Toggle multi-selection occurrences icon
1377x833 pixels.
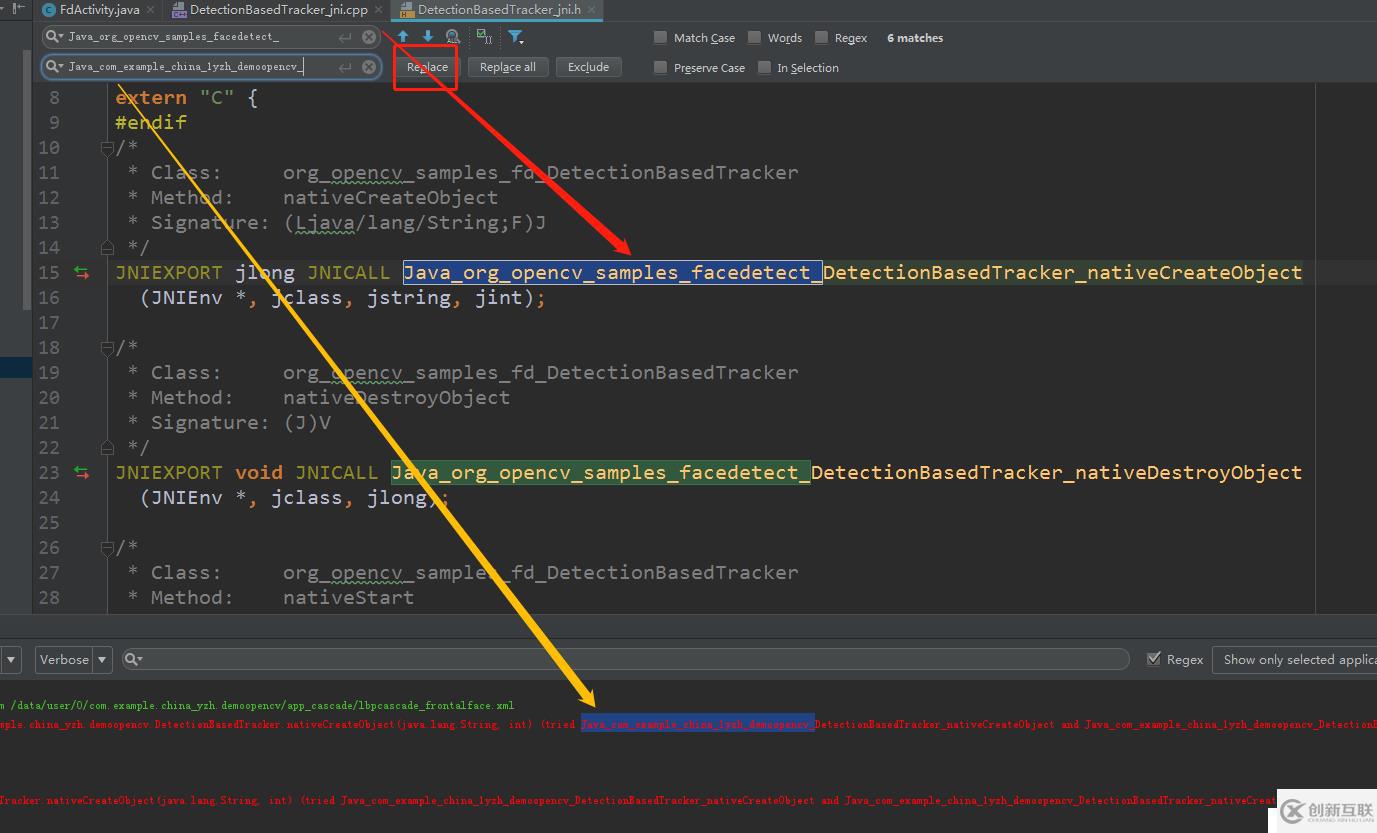[485, 37]
